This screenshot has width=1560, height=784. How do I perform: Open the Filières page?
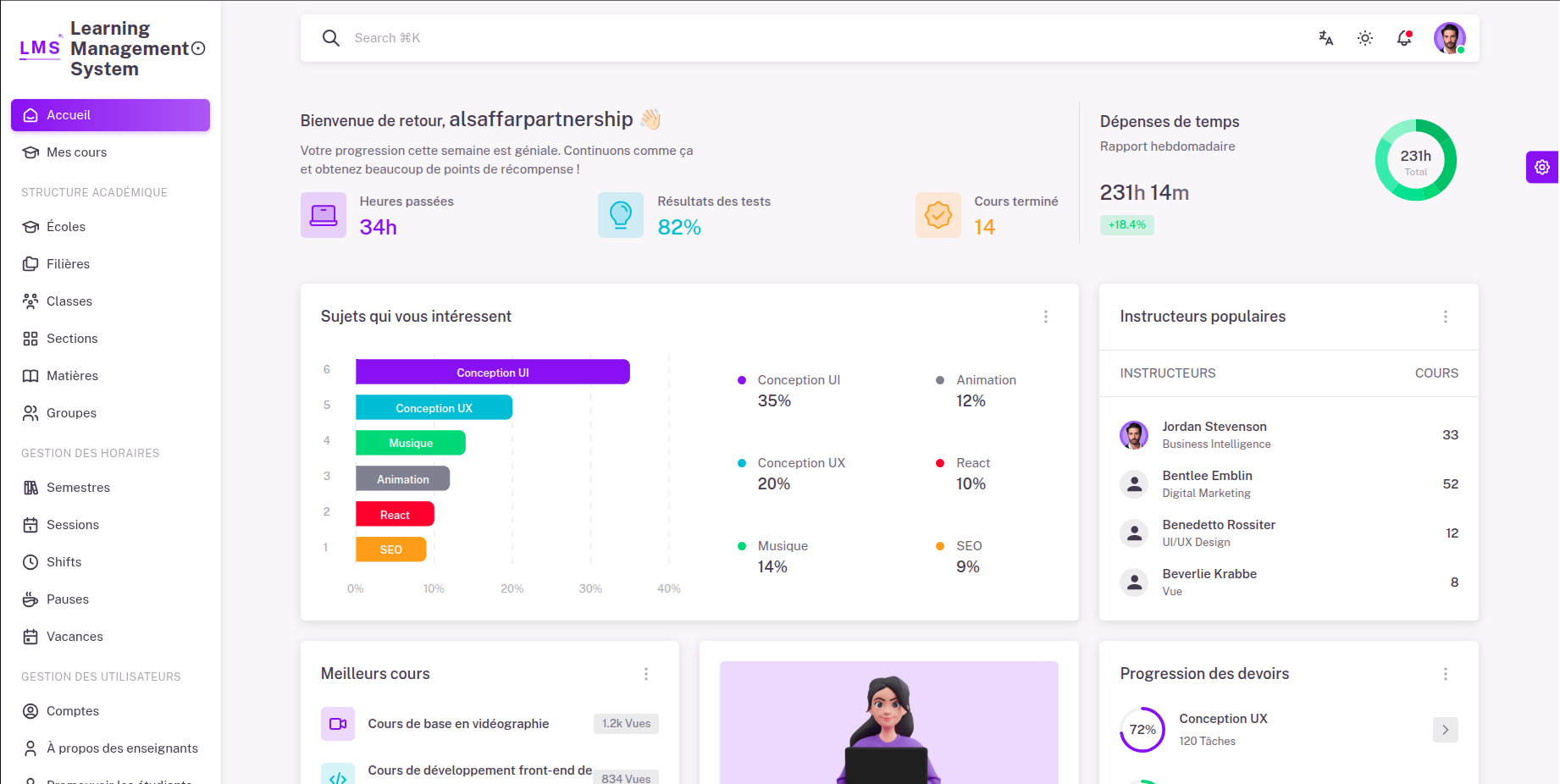click(68, 263)
